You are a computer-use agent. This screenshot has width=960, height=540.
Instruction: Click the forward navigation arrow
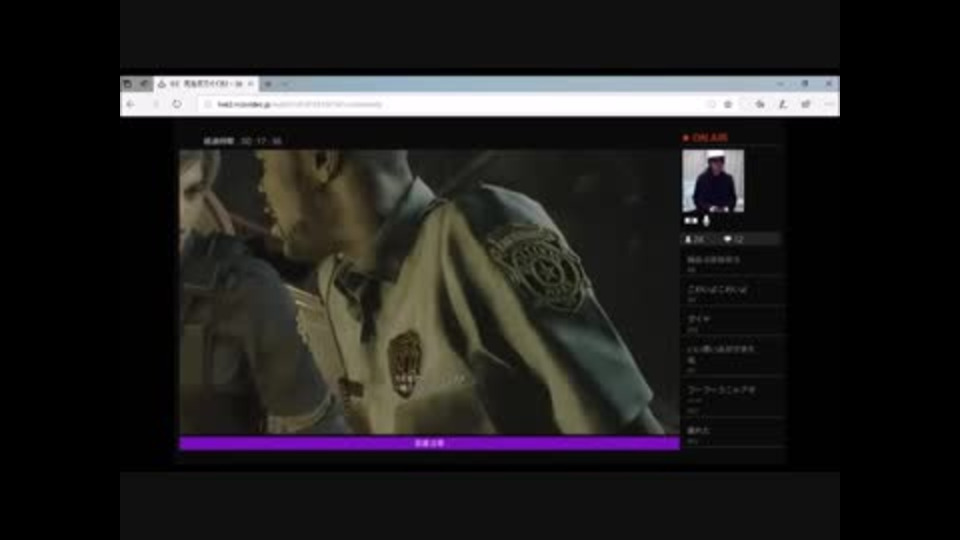tap(155, 105)
